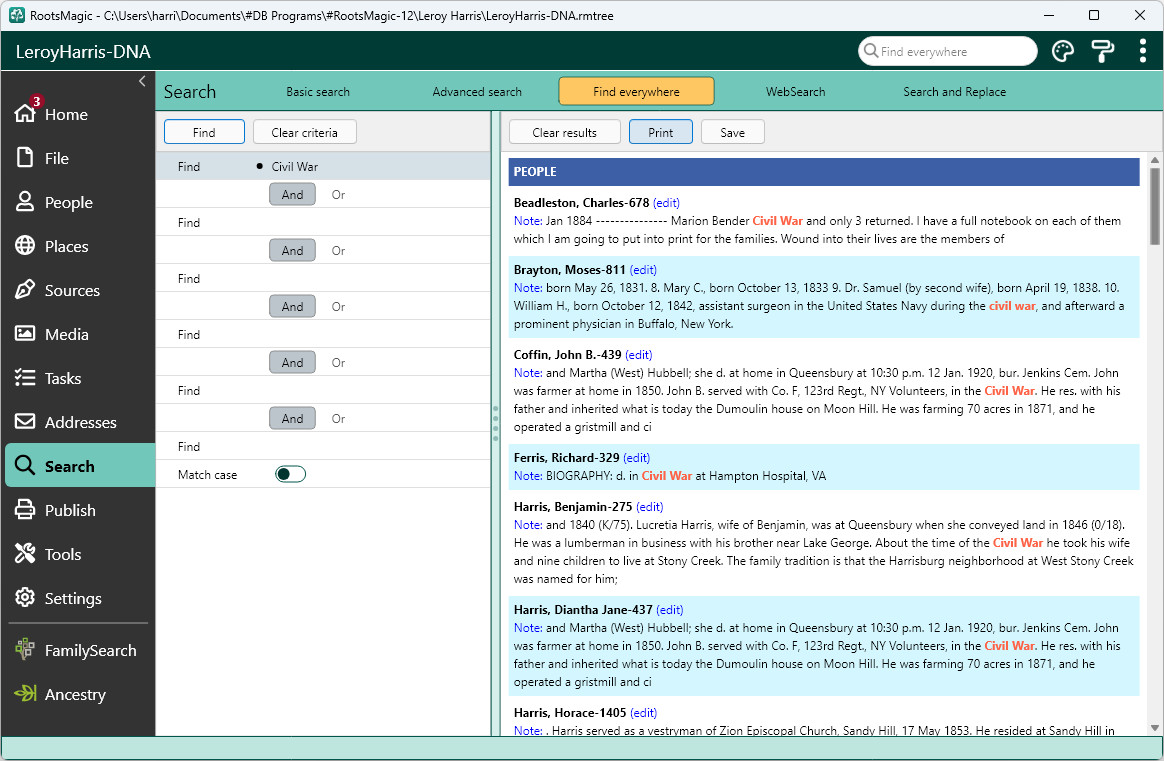
Task: Edit Beadleston, Charles-678 via edit link
Action: pos(666,203)
